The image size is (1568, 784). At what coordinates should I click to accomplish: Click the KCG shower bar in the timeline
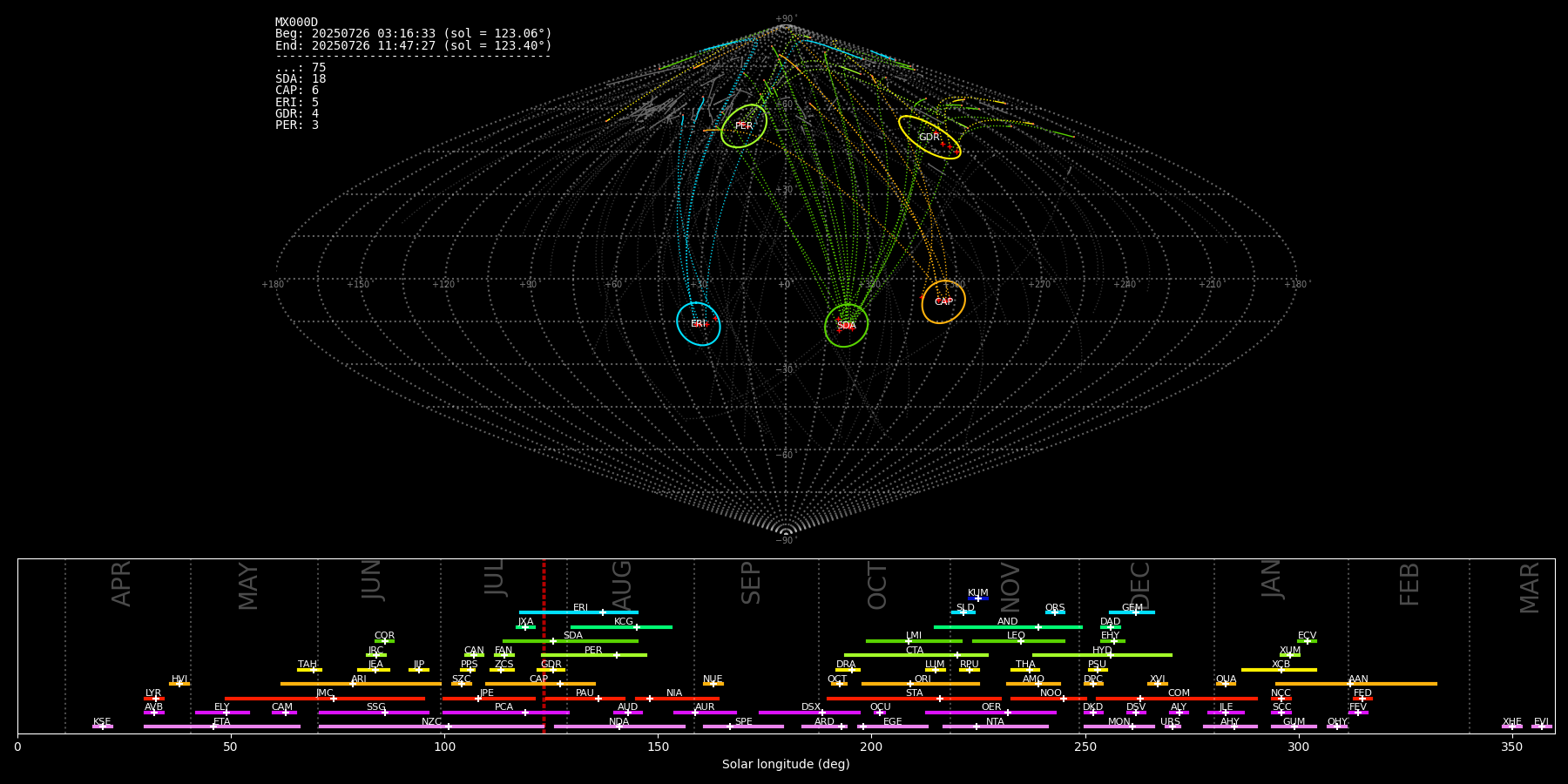coord(621,627)
